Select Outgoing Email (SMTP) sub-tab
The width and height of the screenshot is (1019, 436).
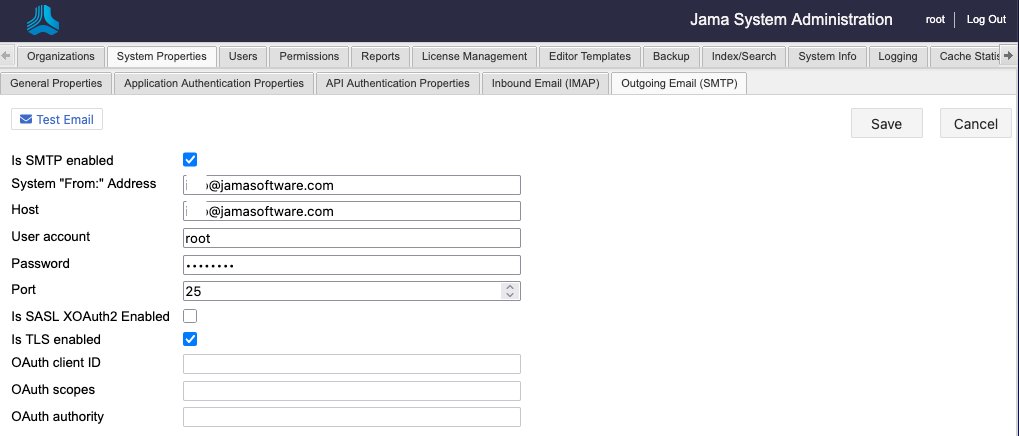pyautogui.click(x=679, y=83)
